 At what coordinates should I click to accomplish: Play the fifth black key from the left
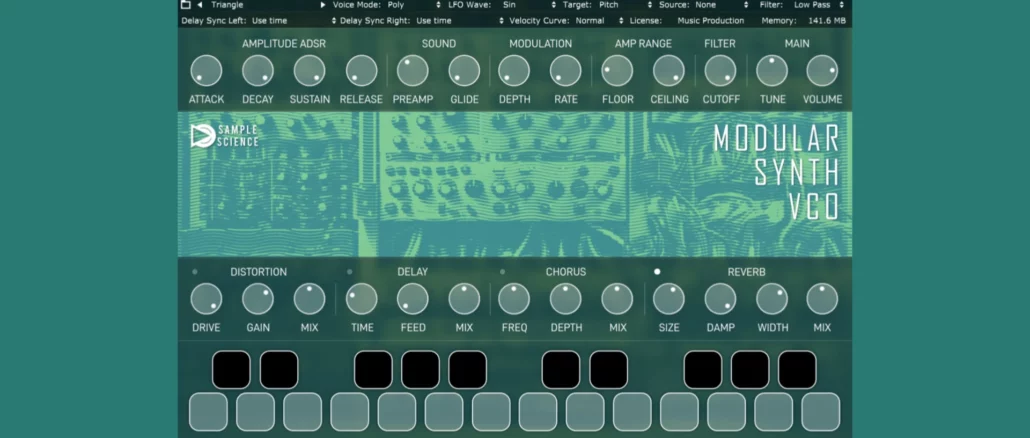click(468, 370)
